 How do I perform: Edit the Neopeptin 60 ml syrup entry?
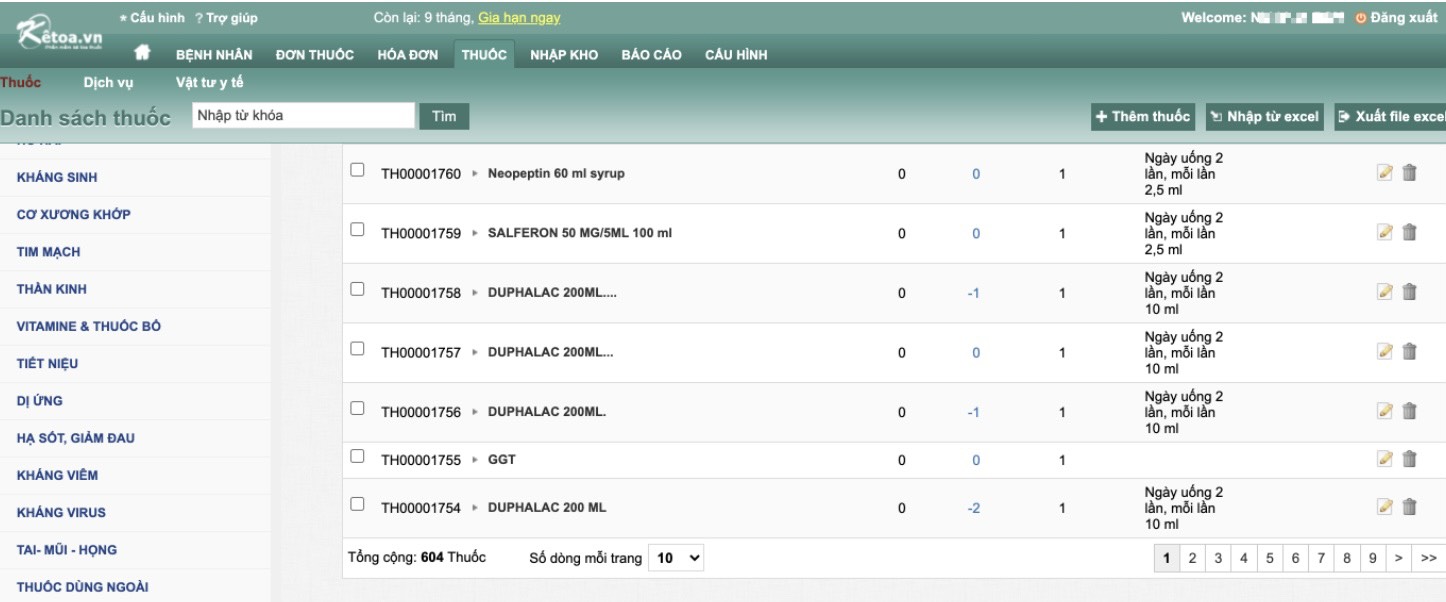(x=1385, y=173)
